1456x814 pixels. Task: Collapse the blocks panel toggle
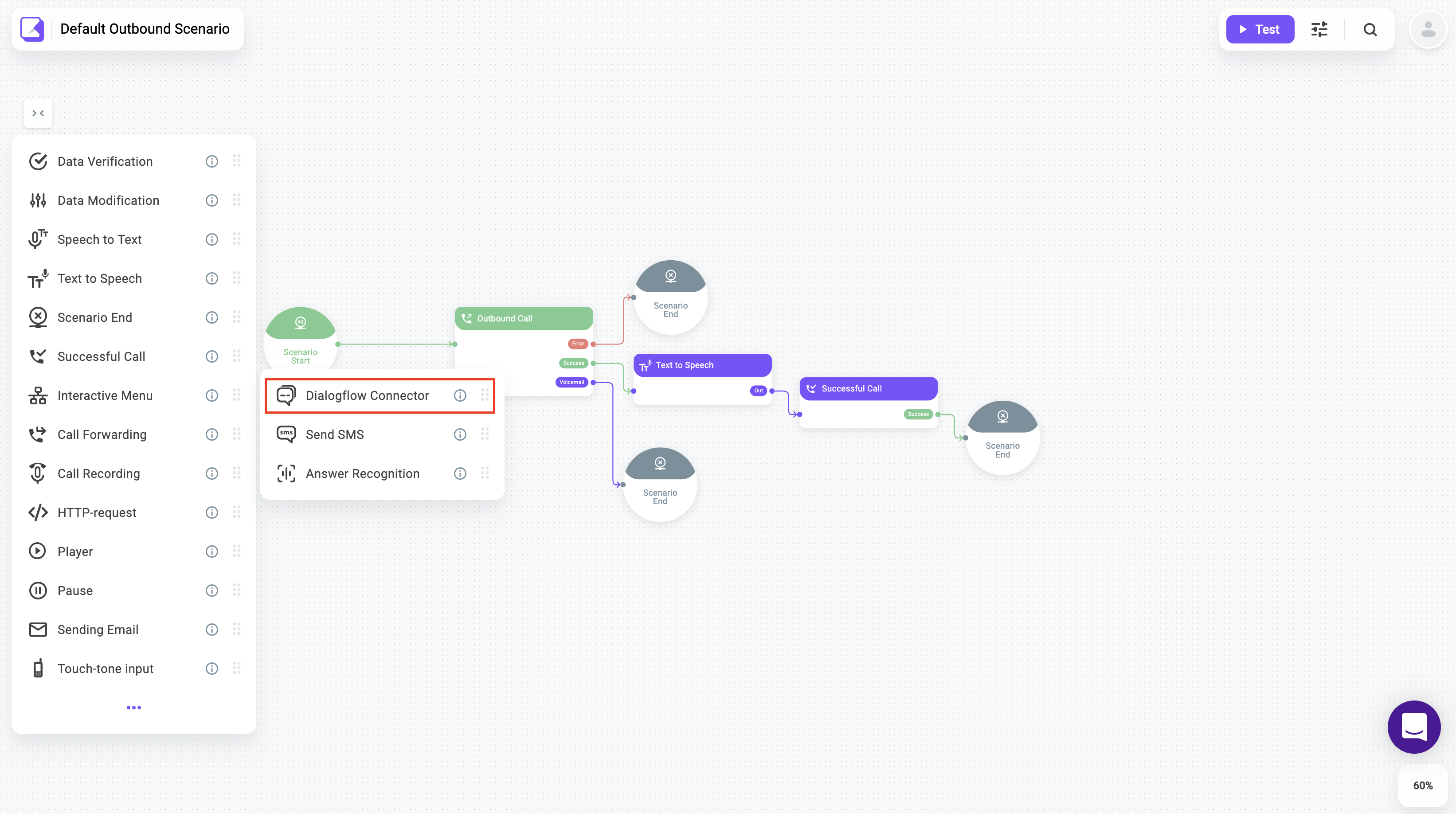pos(39,113)
